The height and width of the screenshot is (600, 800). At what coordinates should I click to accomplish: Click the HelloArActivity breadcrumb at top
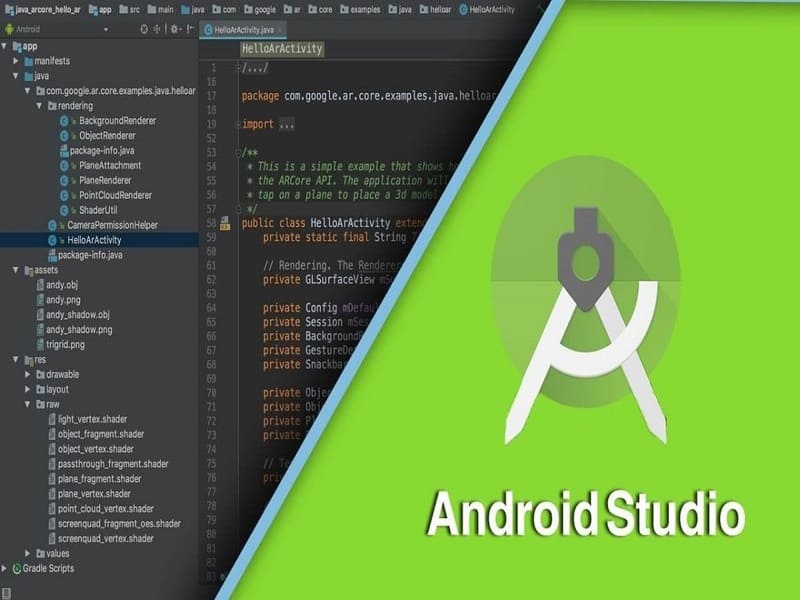click(487, 9)
